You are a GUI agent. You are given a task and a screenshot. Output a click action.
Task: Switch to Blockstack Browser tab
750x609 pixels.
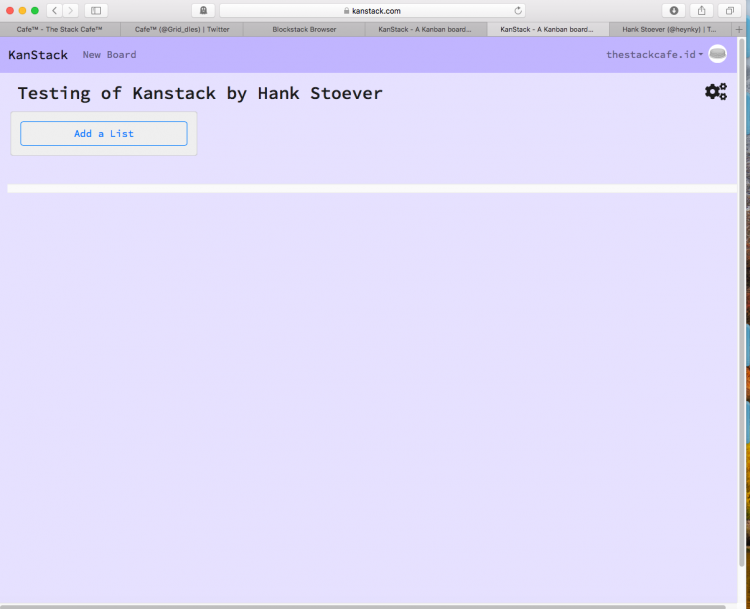point(304,29)
